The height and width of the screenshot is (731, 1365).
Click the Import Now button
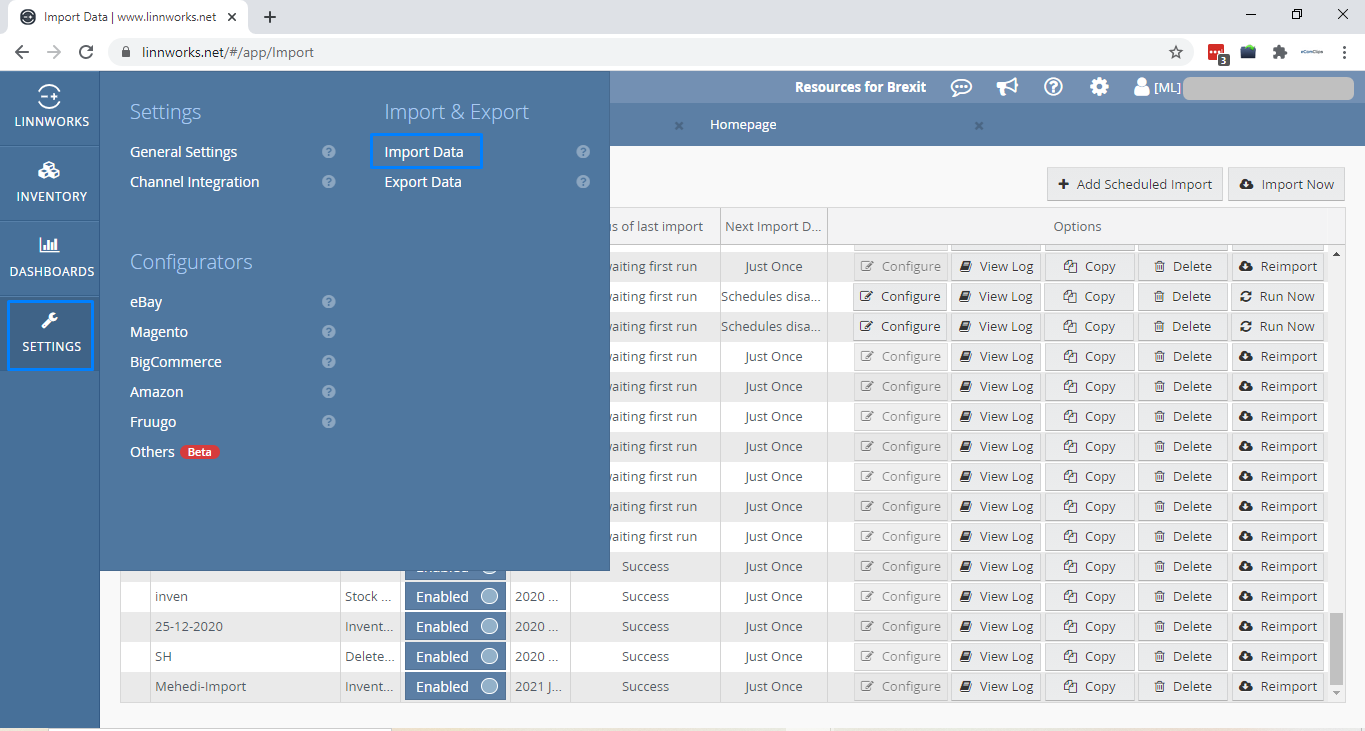[1287, 184]
